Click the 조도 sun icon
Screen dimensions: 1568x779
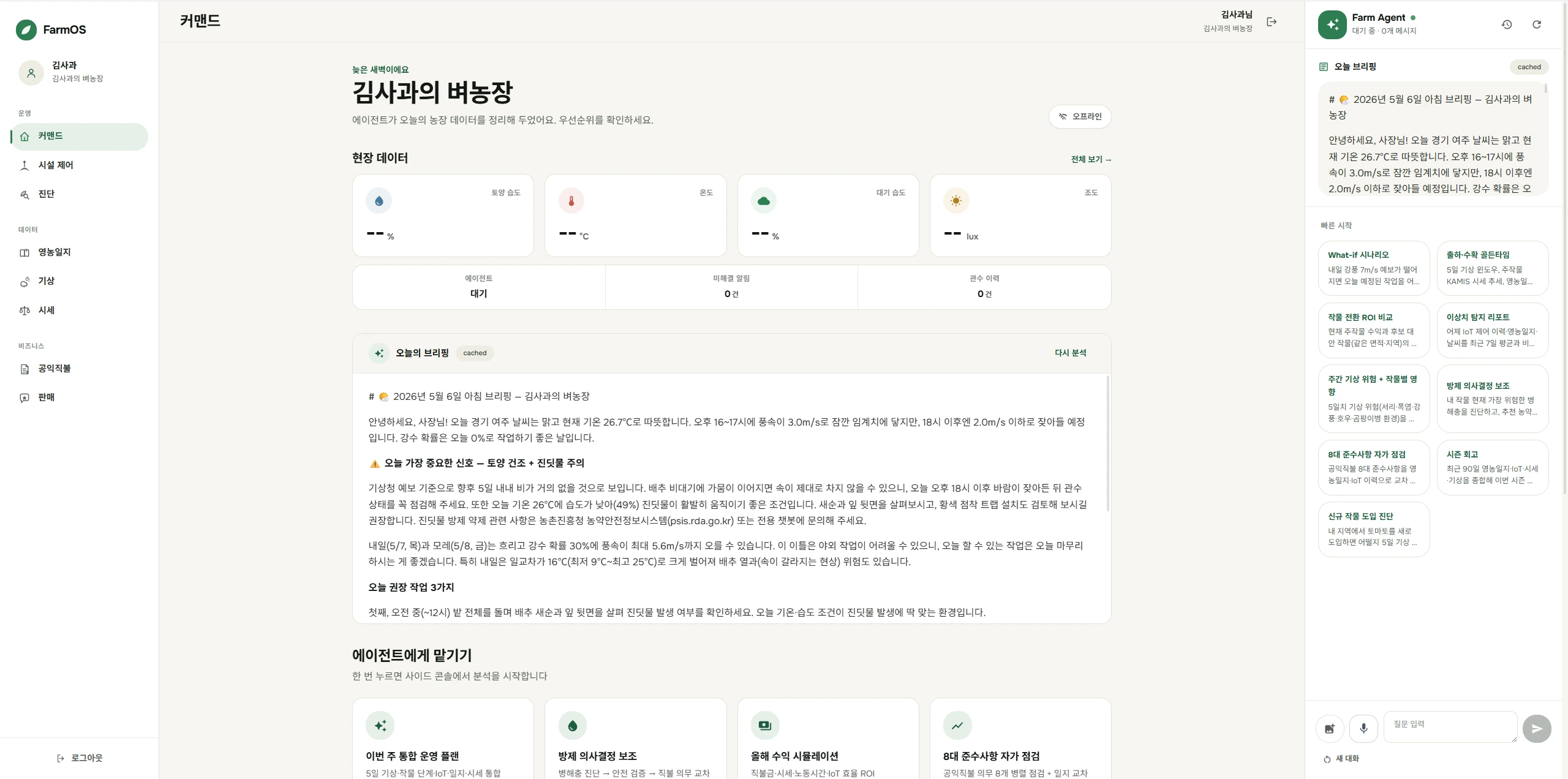pos(956,201)
